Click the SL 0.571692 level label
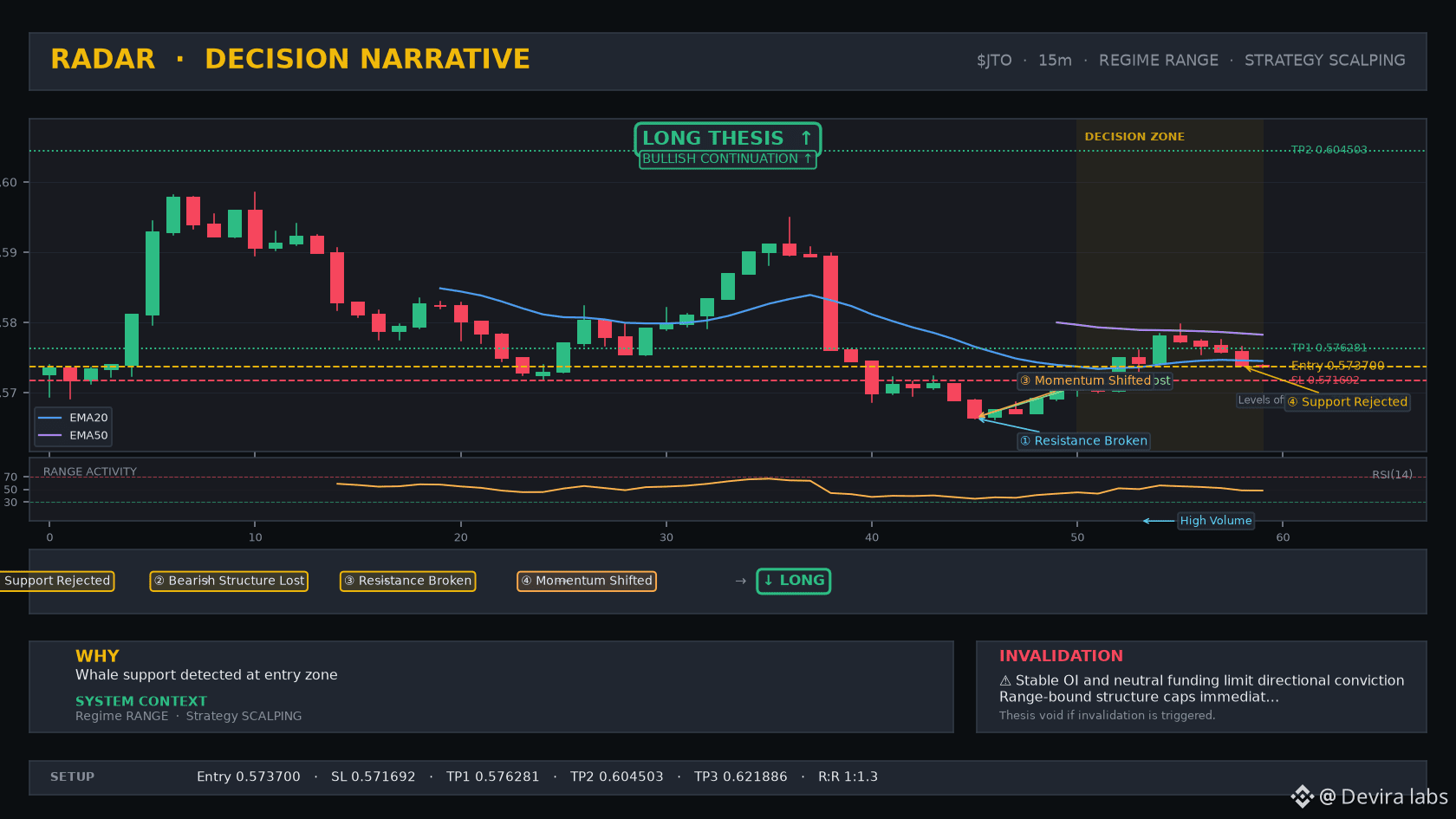The height and width of the screenshot is (819, 1456). coord(1325,380)
